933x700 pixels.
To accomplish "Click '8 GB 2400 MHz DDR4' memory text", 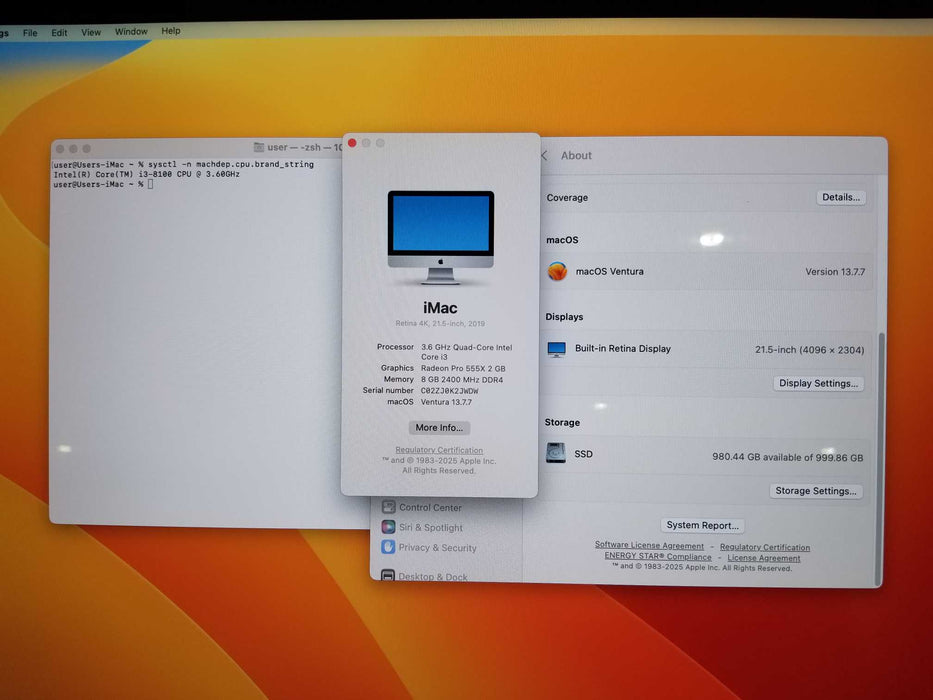I will [462, 380].
